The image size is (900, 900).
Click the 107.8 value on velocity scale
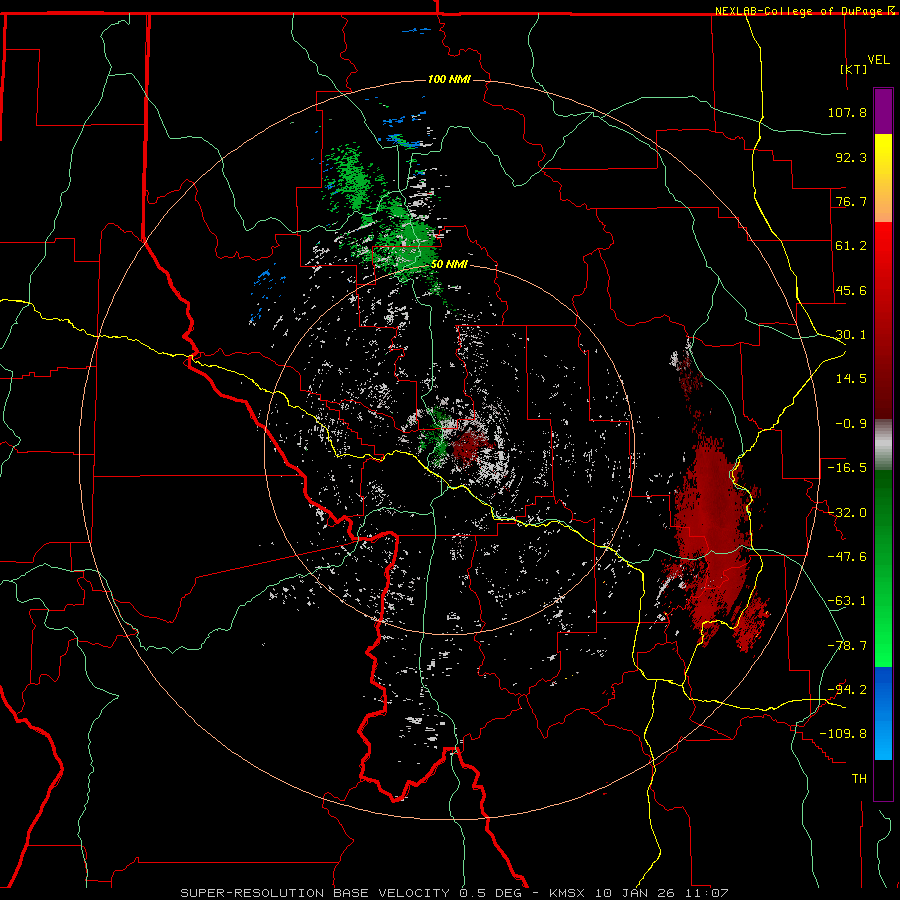click(x=847, y=112)
